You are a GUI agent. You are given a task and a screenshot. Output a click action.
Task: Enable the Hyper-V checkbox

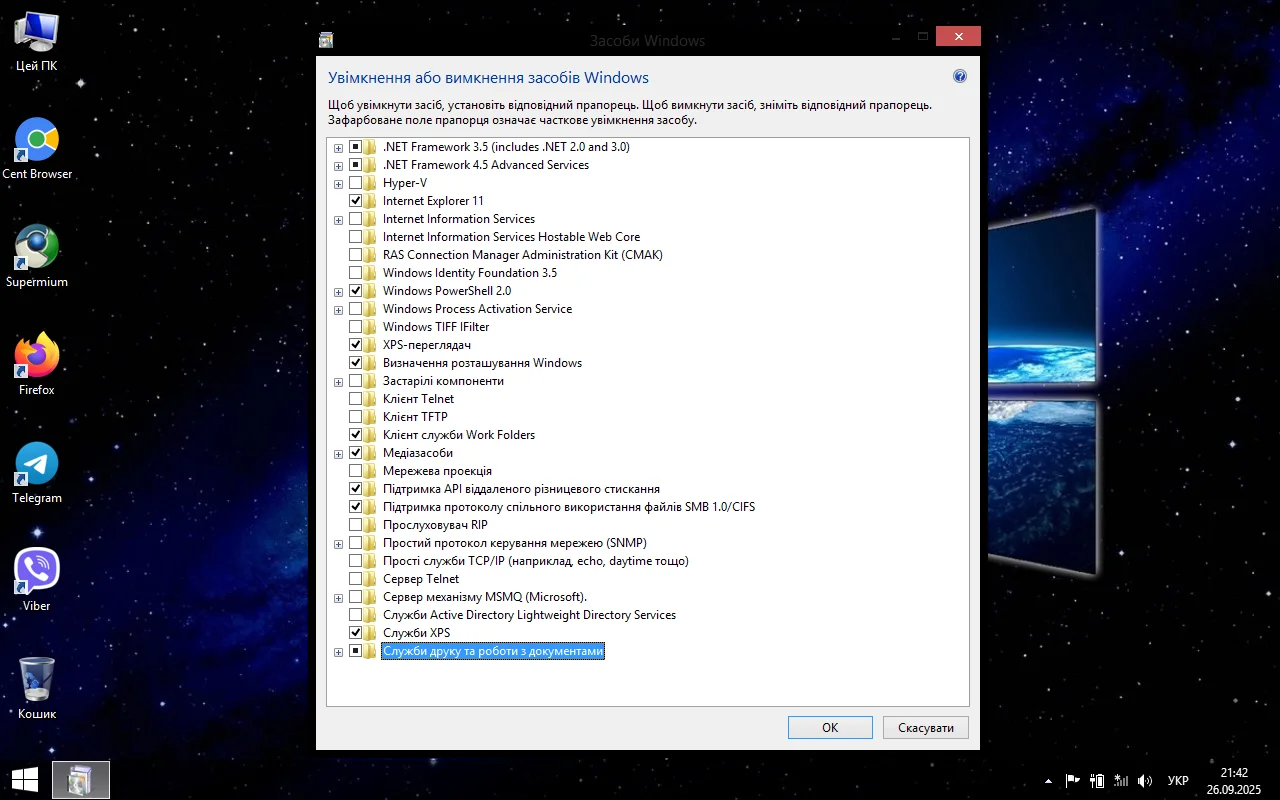coord(355,183)
